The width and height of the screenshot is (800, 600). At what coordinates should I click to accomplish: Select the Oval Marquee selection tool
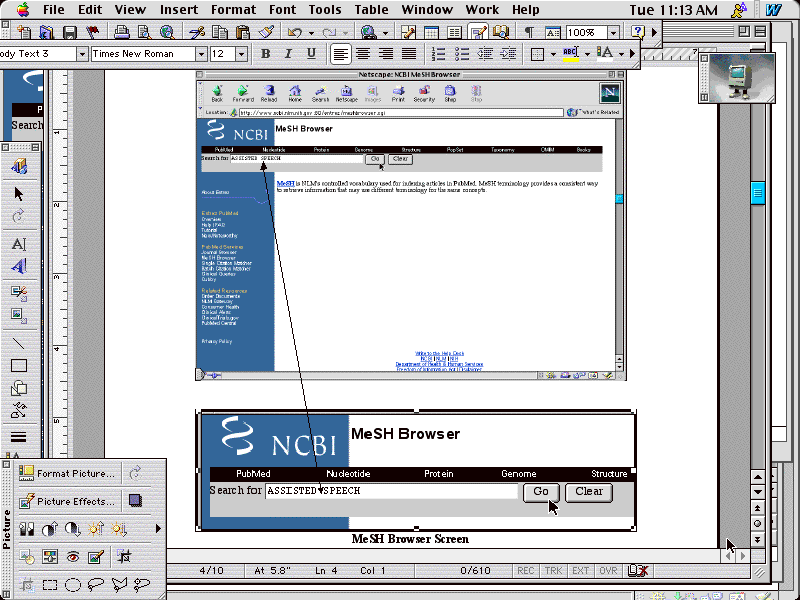coord(73,585)
